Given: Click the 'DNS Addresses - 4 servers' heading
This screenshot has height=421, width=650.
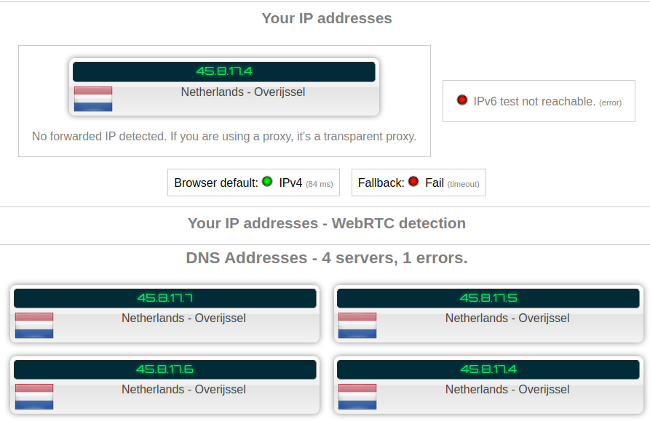Looking at the screenshot, I should (326, 258).
